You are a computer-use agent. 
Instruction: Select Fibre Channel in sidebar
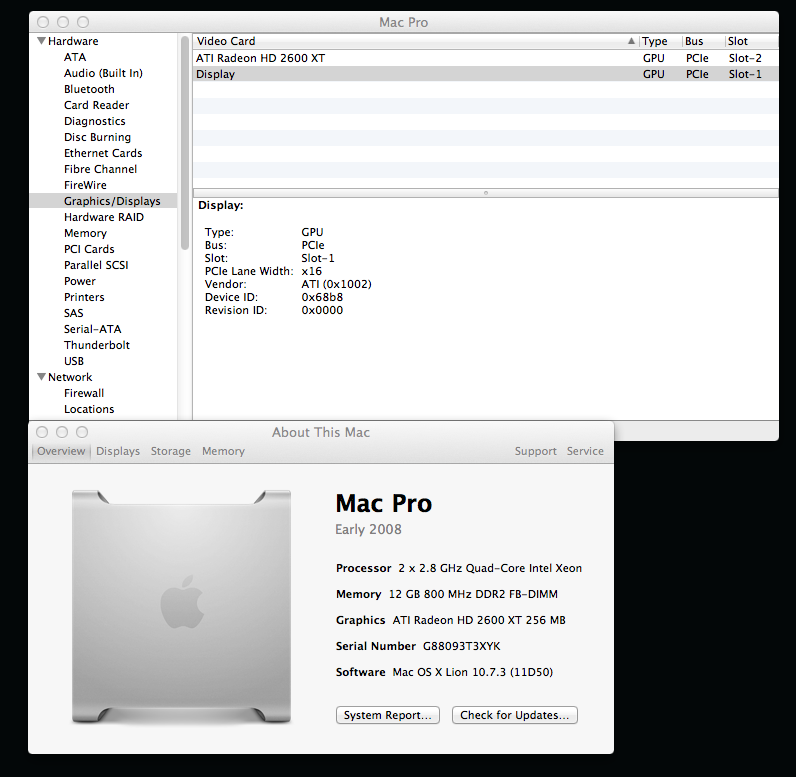[x=100, y=169]
